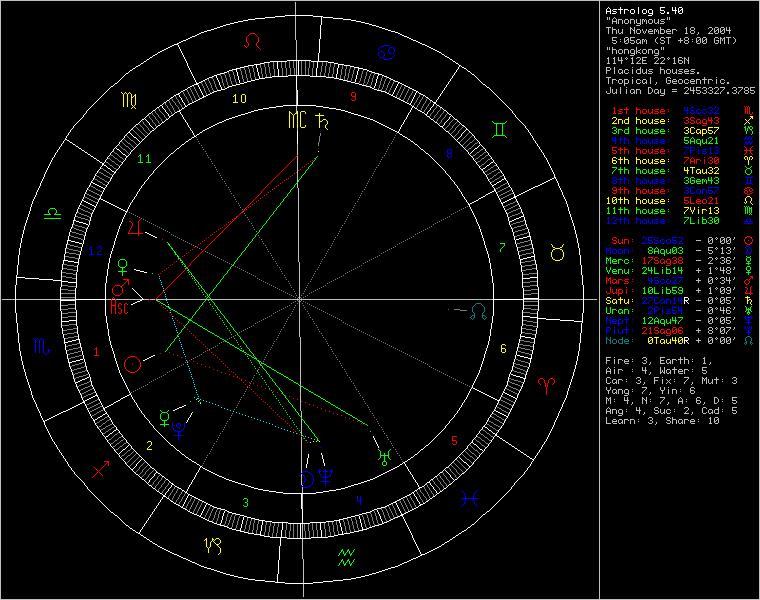Select house number 5 on the wheel
The width and height of the screenshot is (760, 600).
click(454, 441)
